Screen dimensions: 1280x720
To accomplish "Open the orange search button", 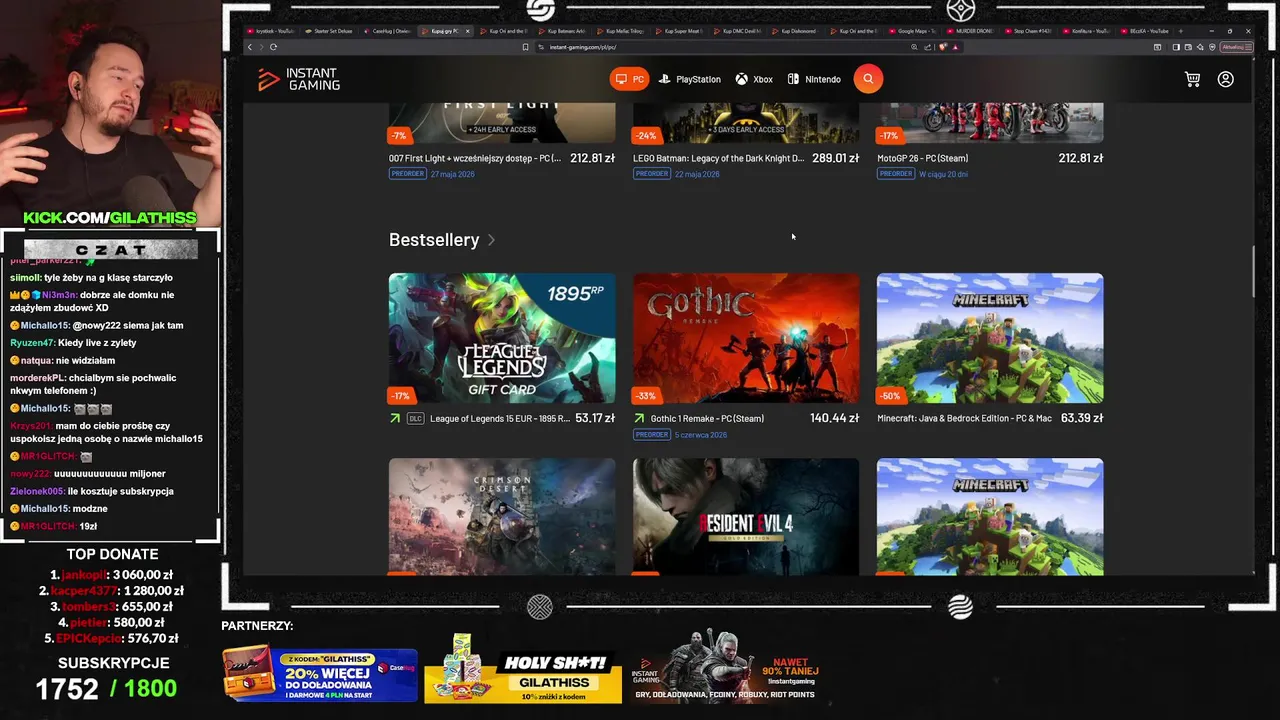I will [x=868, y=79].
